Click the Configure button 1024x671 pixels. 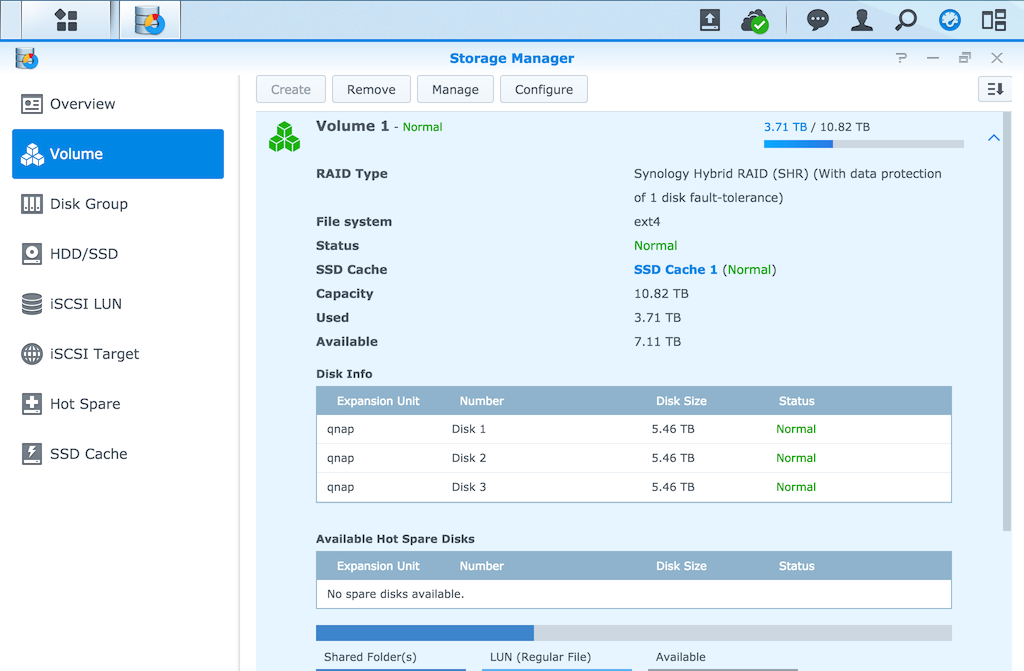(x=543, y=90)
